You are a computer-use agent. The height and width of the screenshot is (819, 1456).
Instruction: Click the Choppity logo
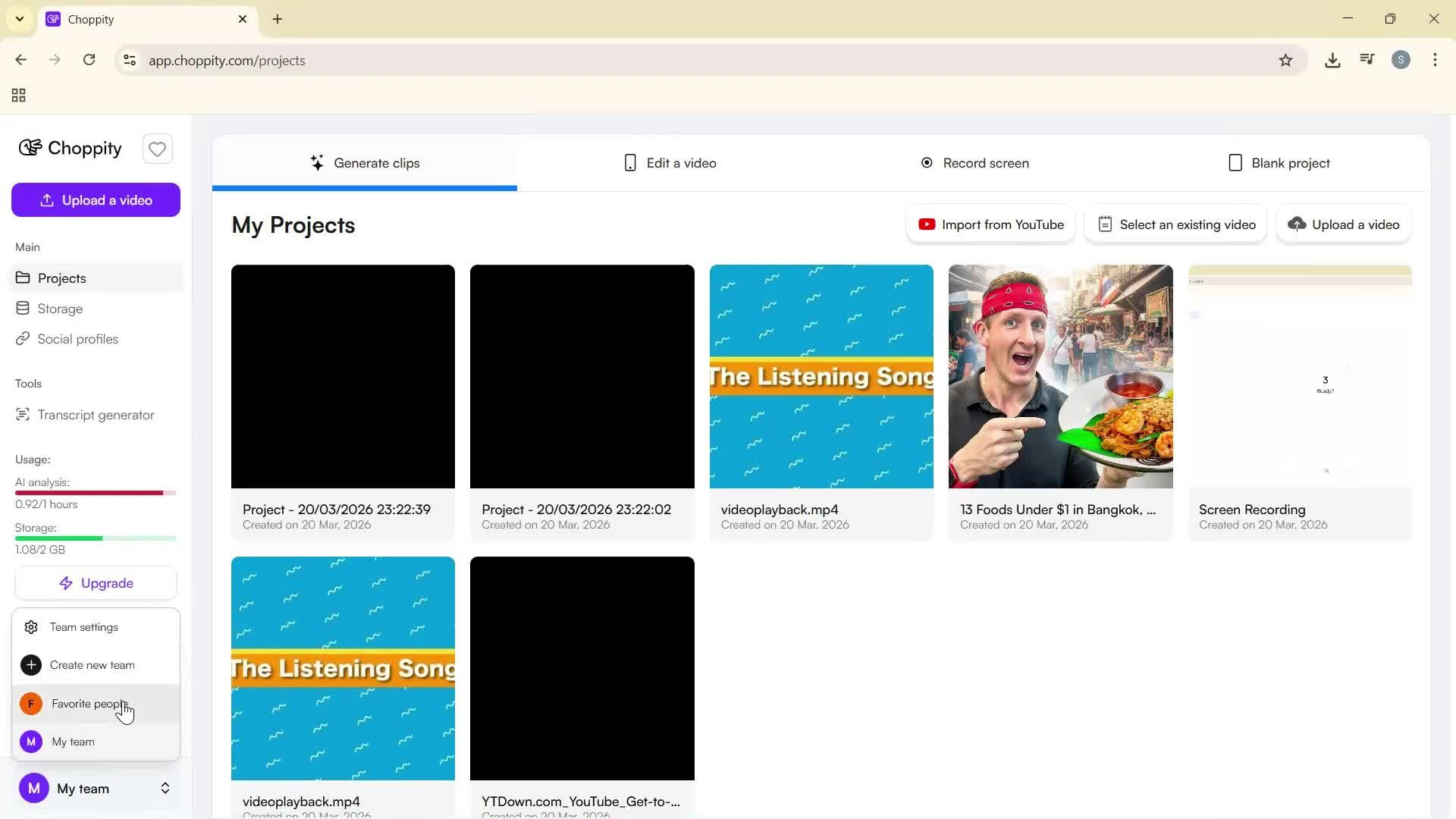70,149
